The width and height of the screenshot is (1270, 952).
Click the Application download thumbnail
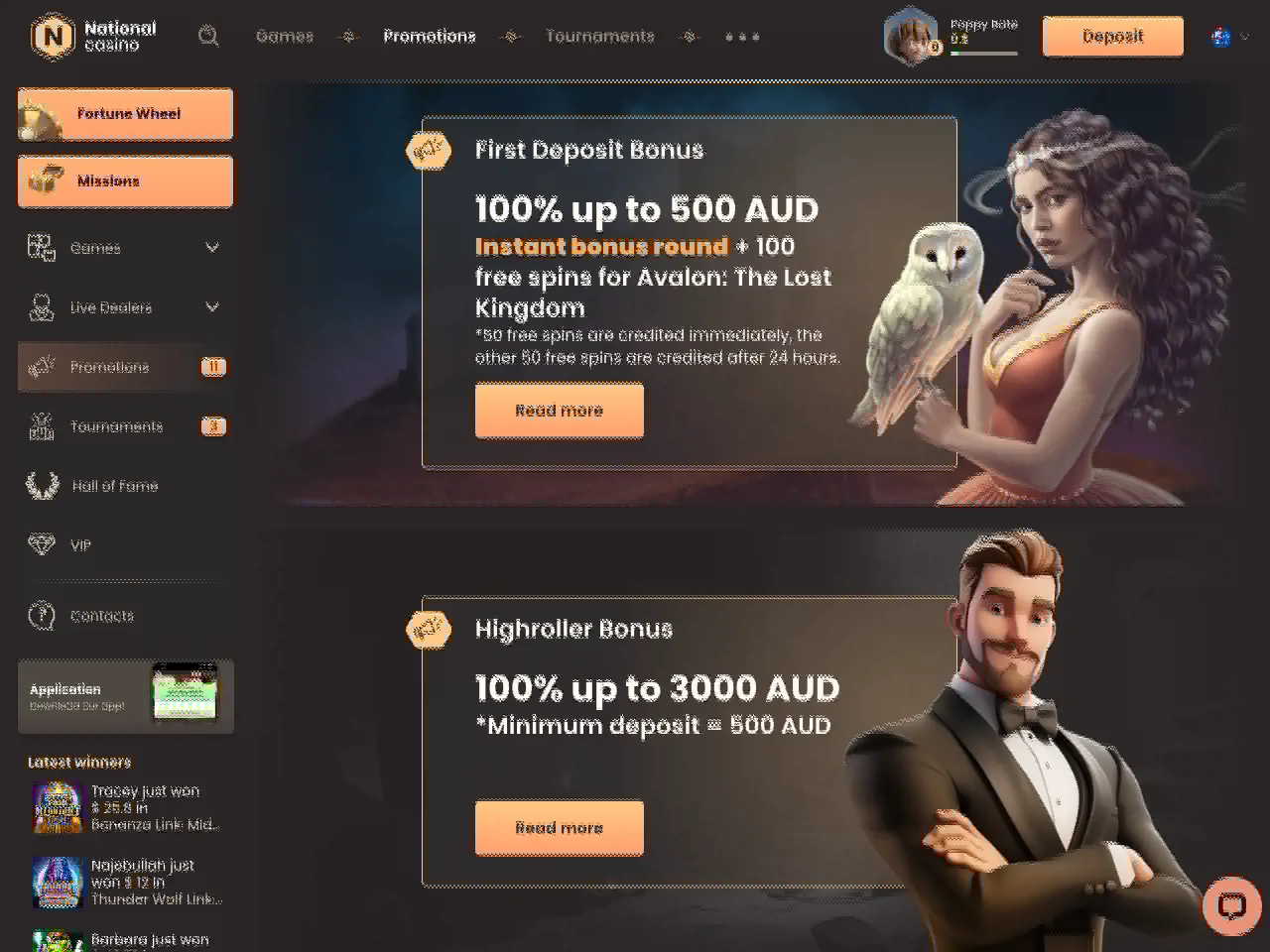tap(185, 693)
